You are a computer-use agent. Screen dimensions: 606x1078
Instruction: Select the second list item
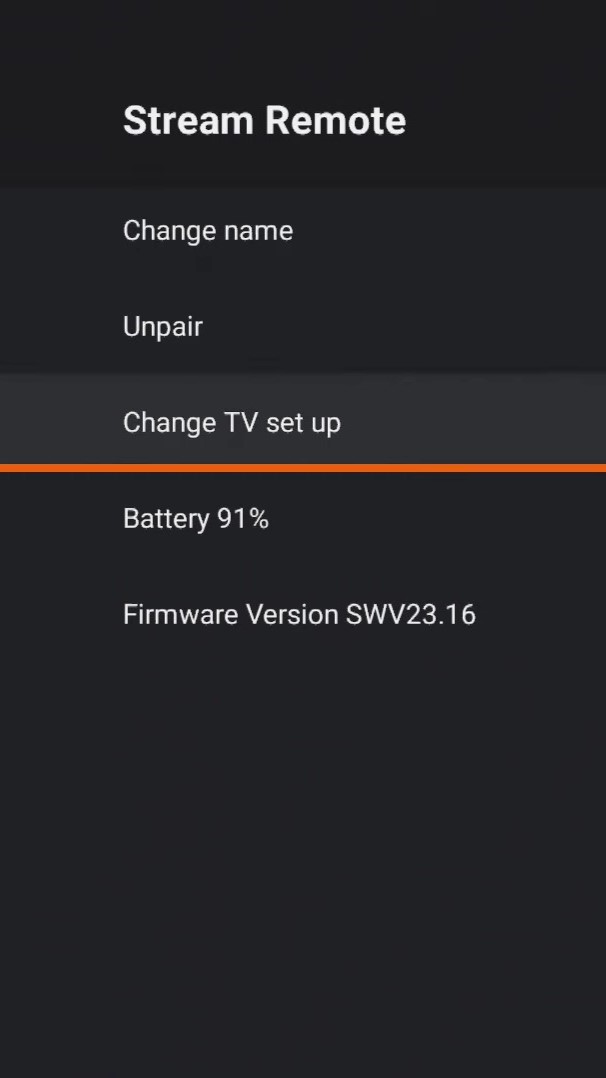point(163,326)
